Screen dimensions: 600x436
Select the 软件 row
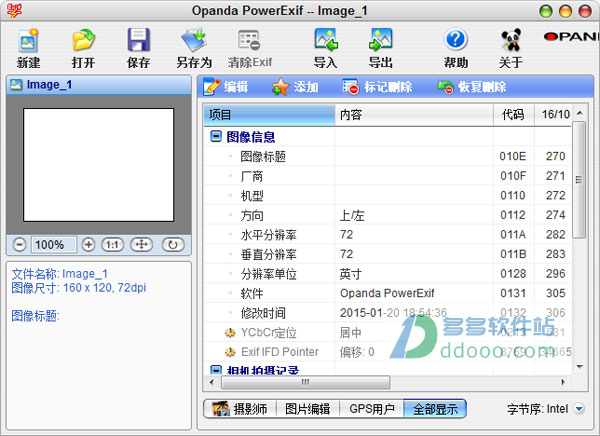click(388, 293)
